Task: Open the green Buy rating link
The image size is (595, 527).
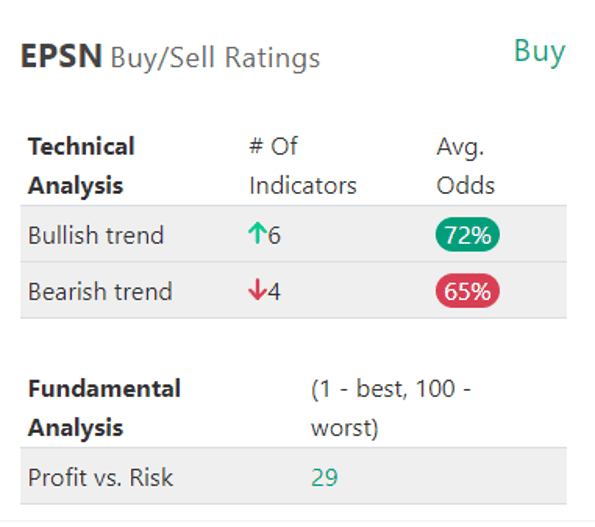Action: [x=540, y=52]
